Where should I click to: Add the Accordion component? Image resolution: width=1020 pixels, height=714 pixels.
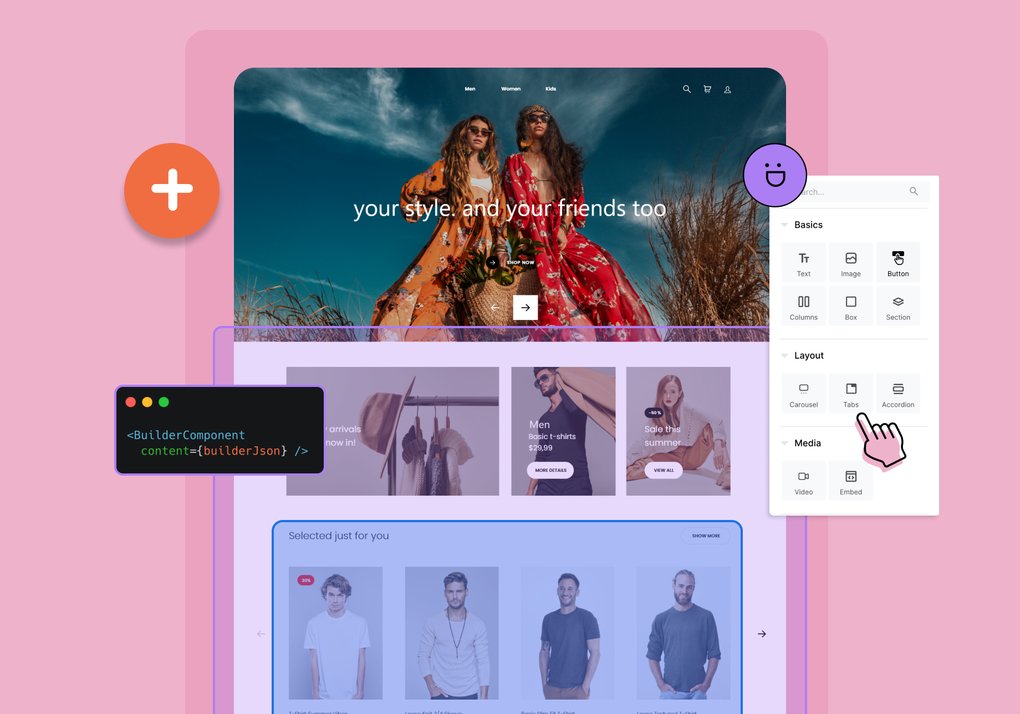(x=898, y=393)
